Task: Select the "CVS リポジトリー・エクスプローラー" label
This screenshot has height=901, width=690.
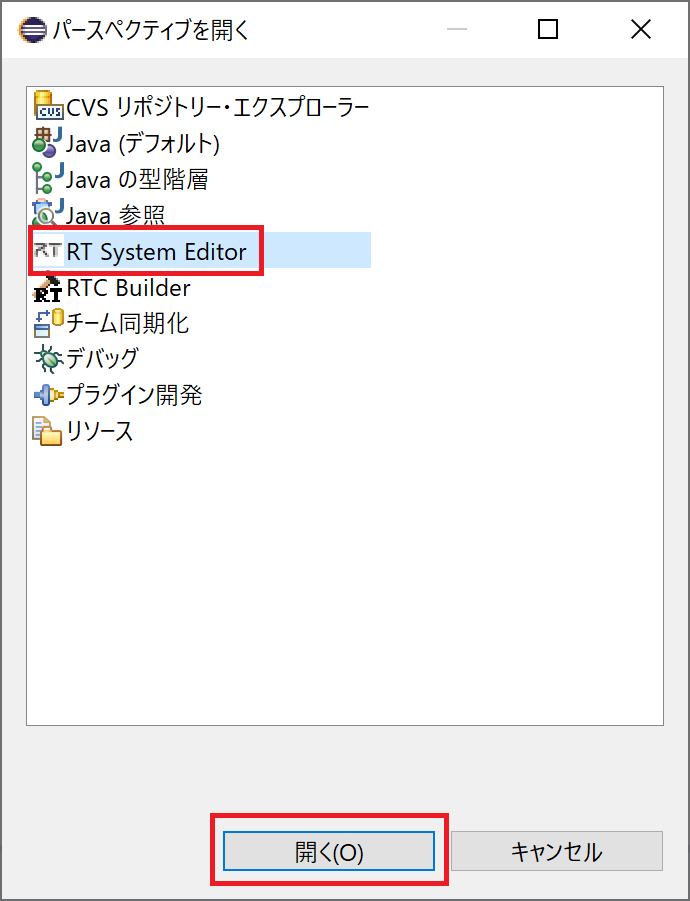Action: (218, 107)
